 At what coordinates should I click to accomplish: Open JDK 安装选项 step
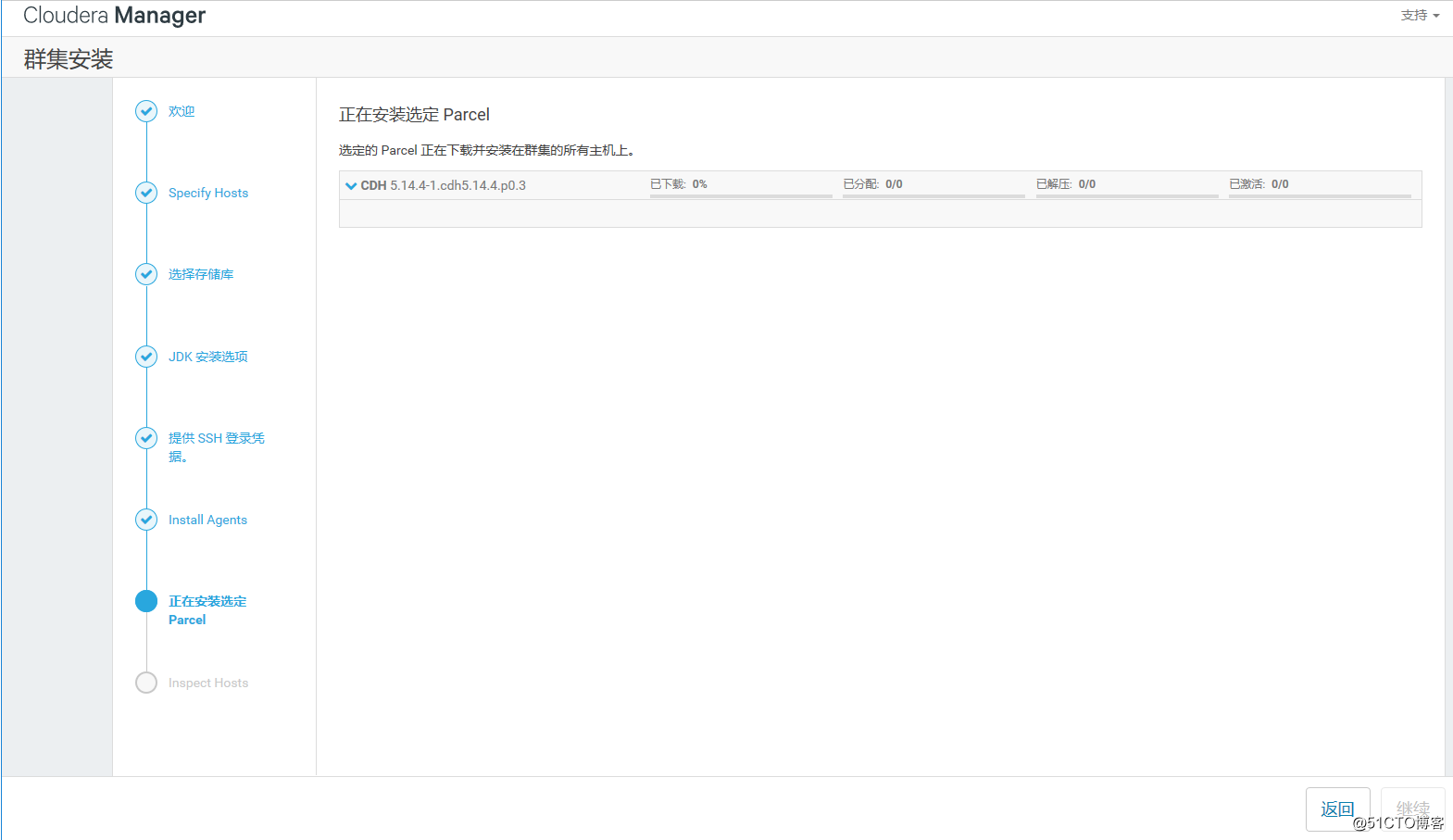[x=208, y=357]
